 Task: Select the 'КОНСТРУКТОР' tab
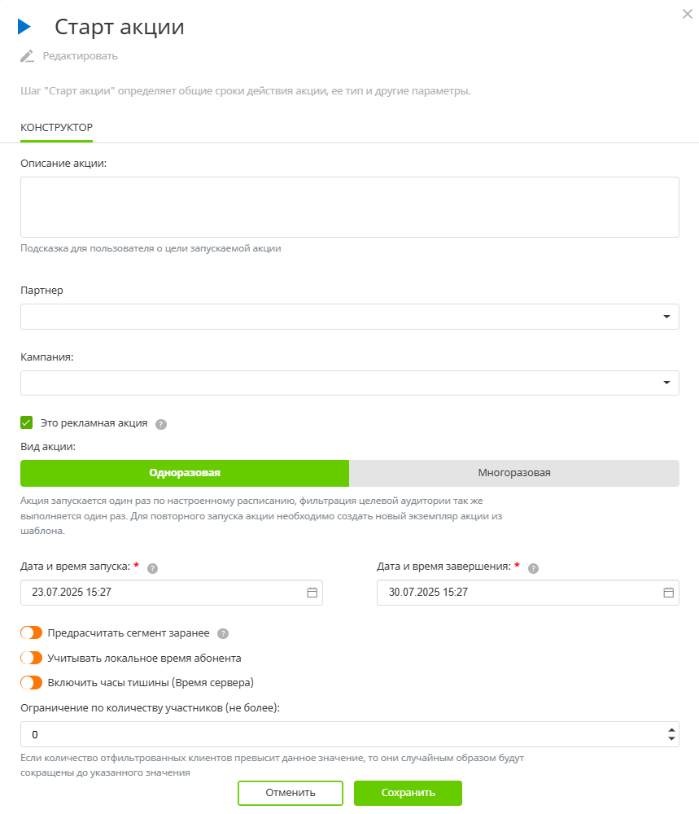56,128
